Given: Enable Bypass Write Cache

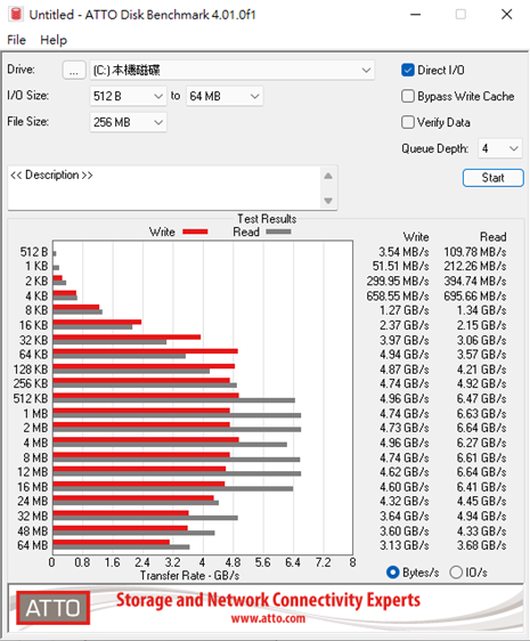Looking at the screenshot, I should point(408,96).
